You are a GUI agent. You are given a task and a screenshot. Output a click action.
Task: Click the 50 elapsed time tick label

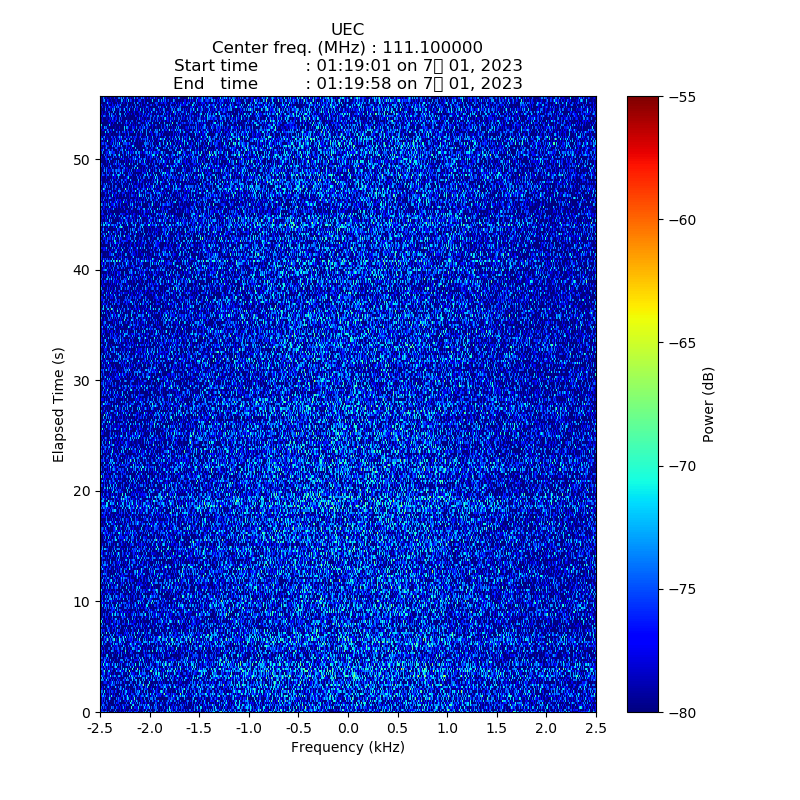point(82,160)
